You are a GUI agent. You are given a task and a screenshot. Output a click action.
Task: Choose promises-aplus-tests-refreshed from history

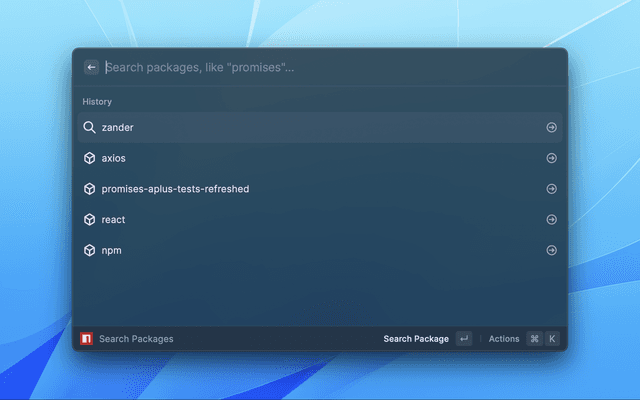point(300,189)
